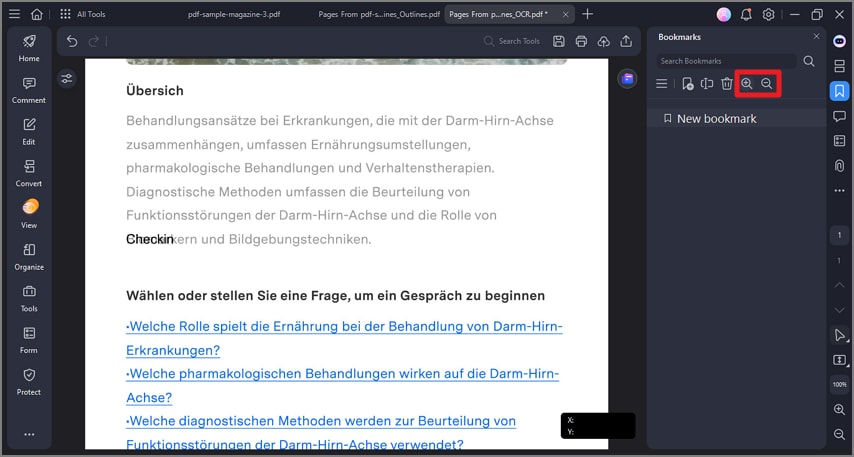Open the page fit mode dropdown
854x457 pixels.
point(839,360)
